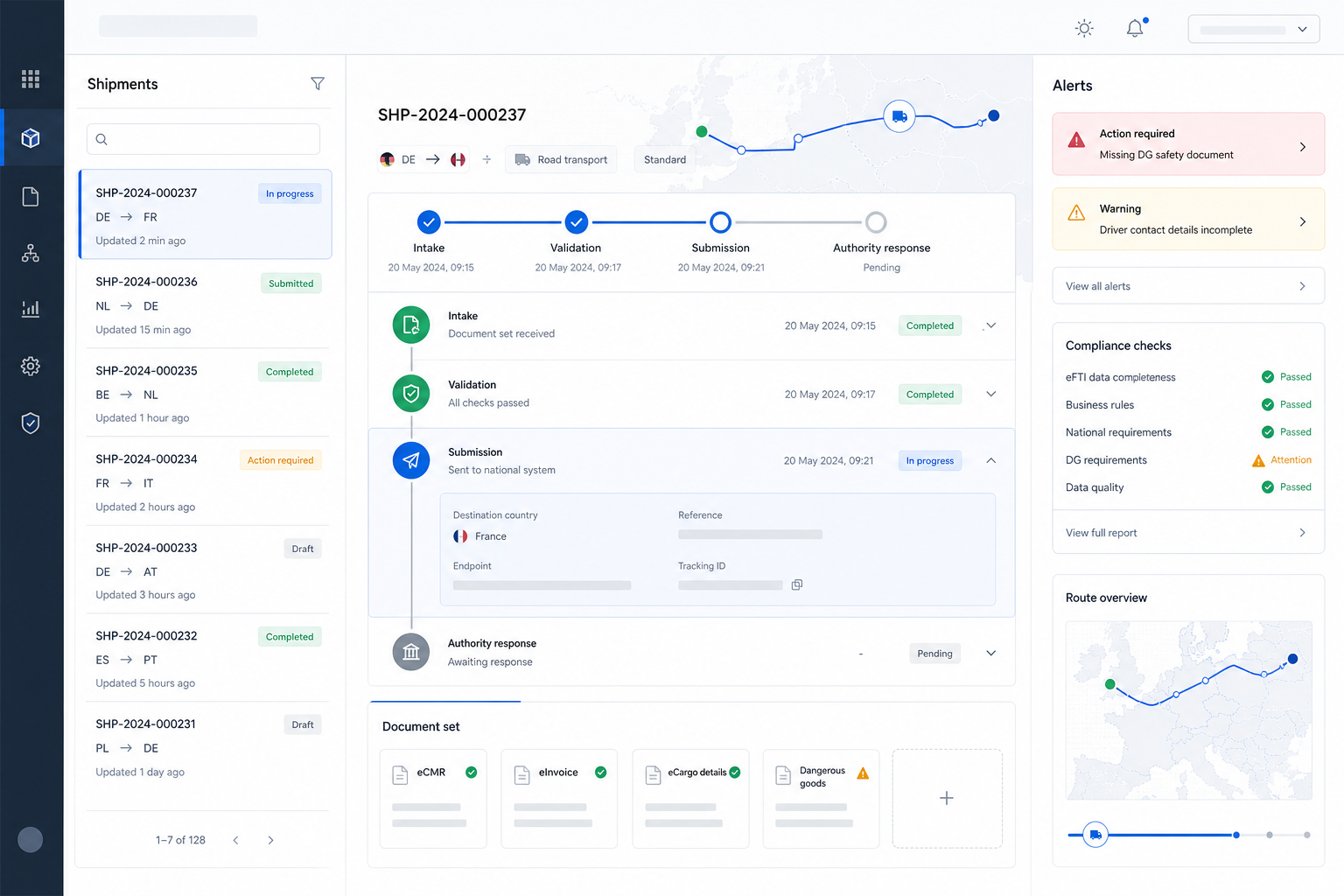The height and width of the screenshot is (896, 1344).
Task: Open the settings gear icon in sidebar
Action: point(31,366)
